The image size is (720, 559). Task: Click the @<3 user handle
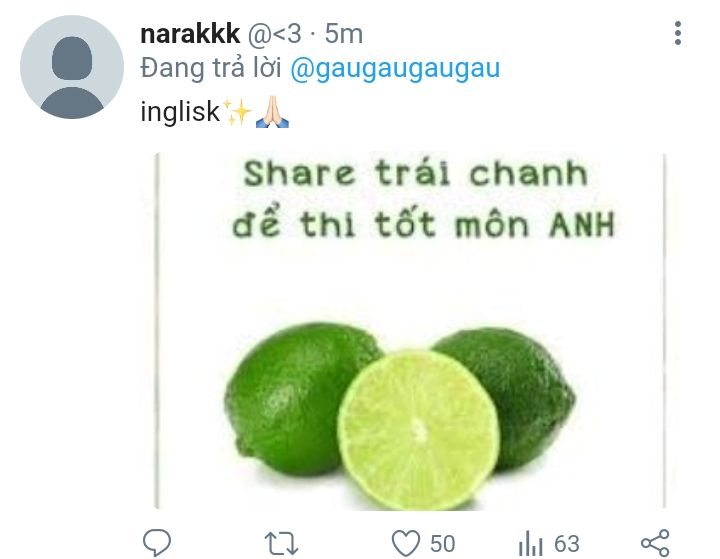pos(275,34)
